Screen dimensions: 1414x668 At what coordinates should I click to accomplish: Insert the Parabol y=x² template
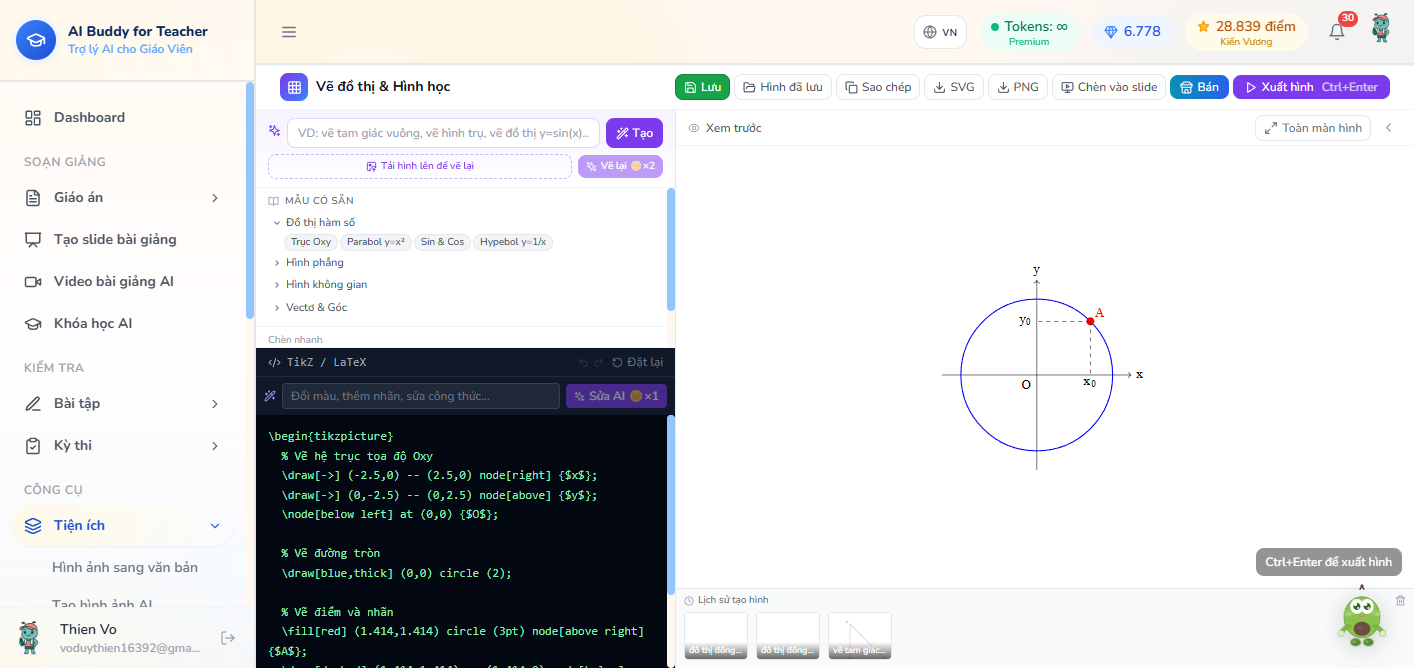click(376, 242)
